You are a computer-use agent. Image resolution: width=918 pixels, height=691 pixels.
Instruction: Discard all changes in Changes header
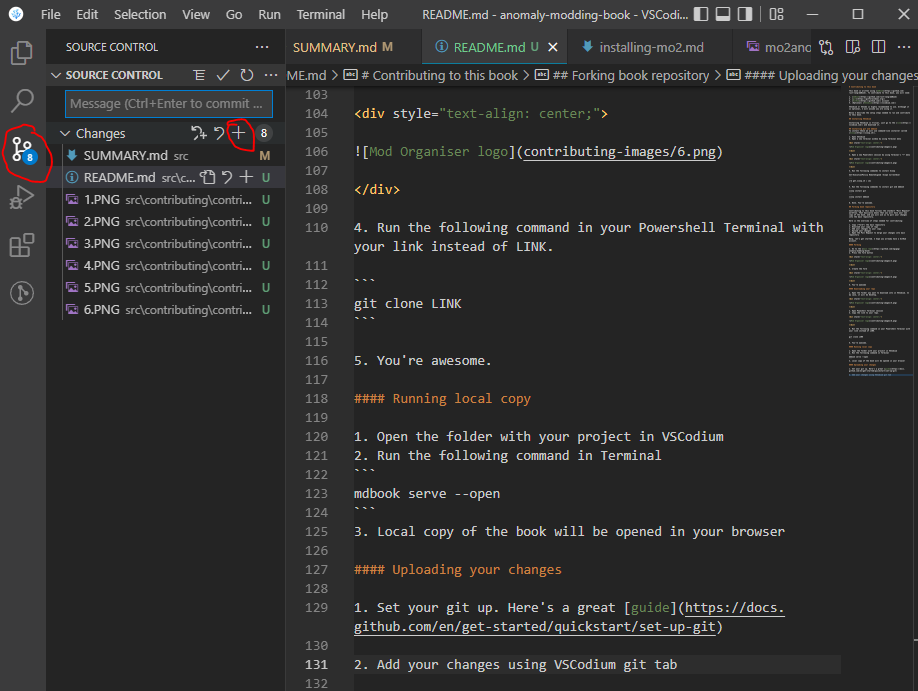pos(219,134)
